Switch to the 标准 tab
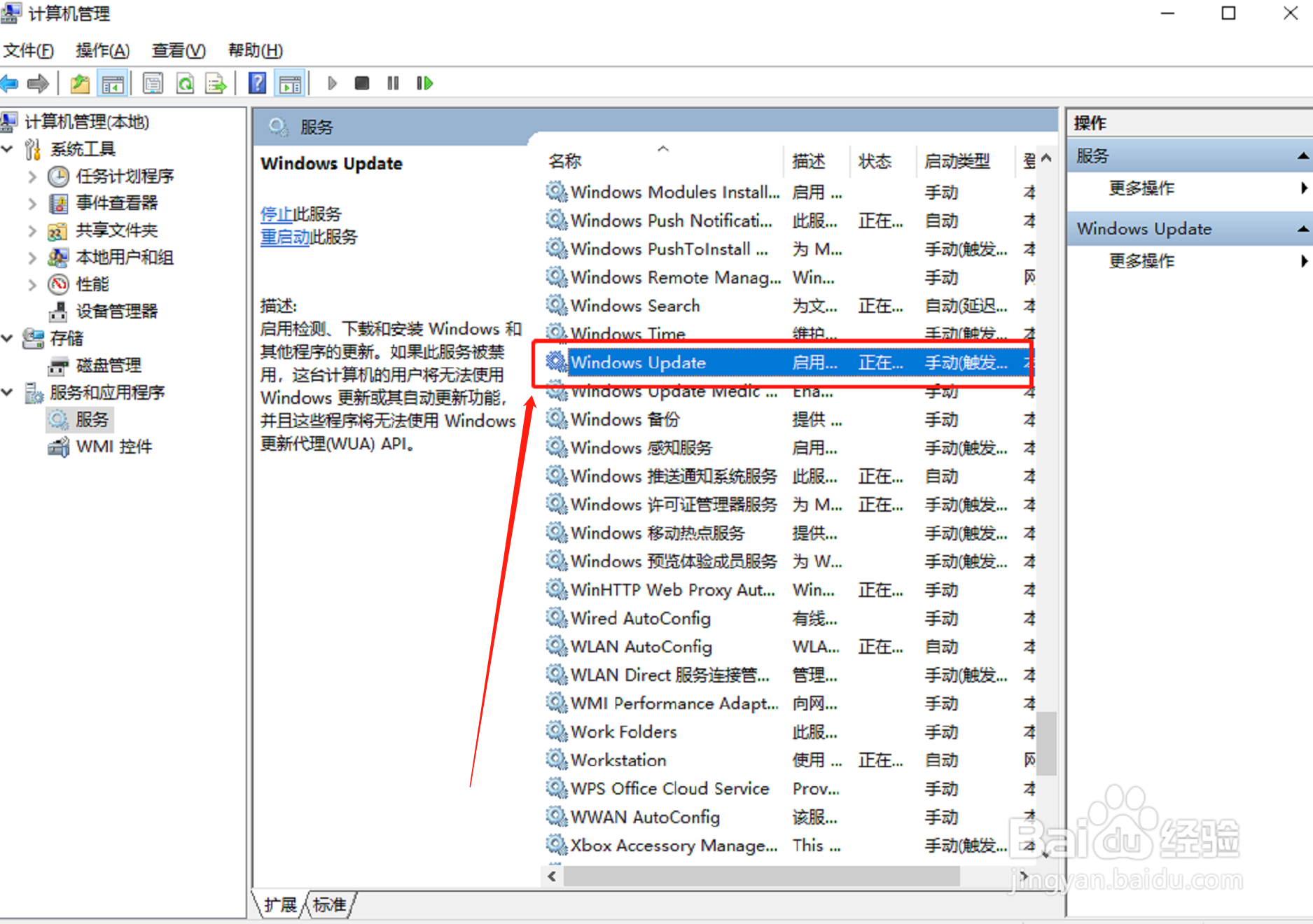The height and width of the screenshot is (924, 1313). [330, 905]
